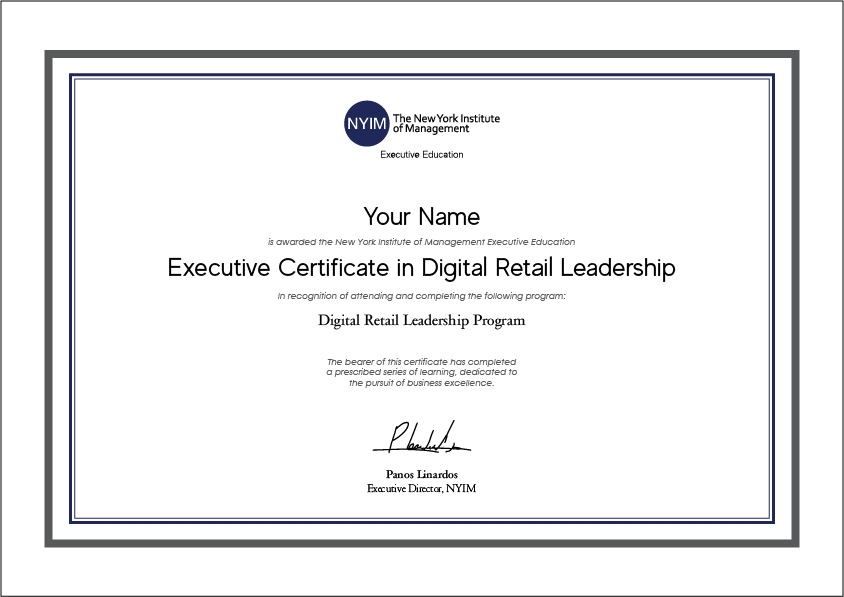Viewport: 844px width, 597px height.
Task: Click the NYIM circular logo
Action: coord(366,123)
